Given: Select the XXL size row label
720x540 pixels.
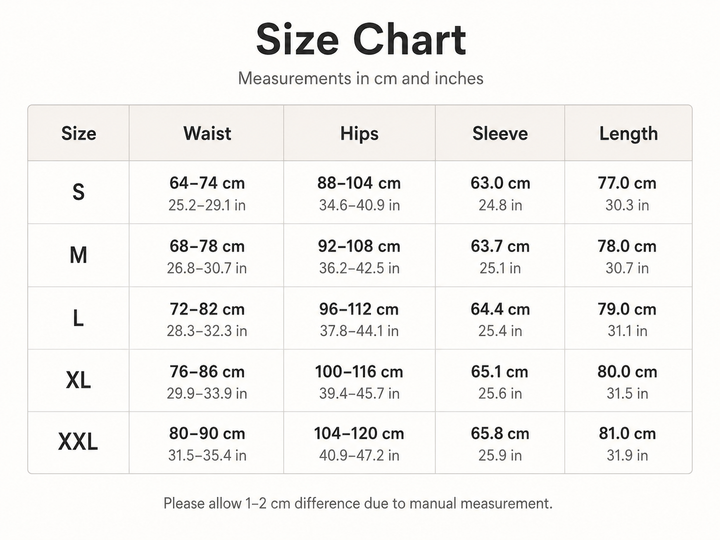Looking at the screenshot, I should (x=79, y=442).
